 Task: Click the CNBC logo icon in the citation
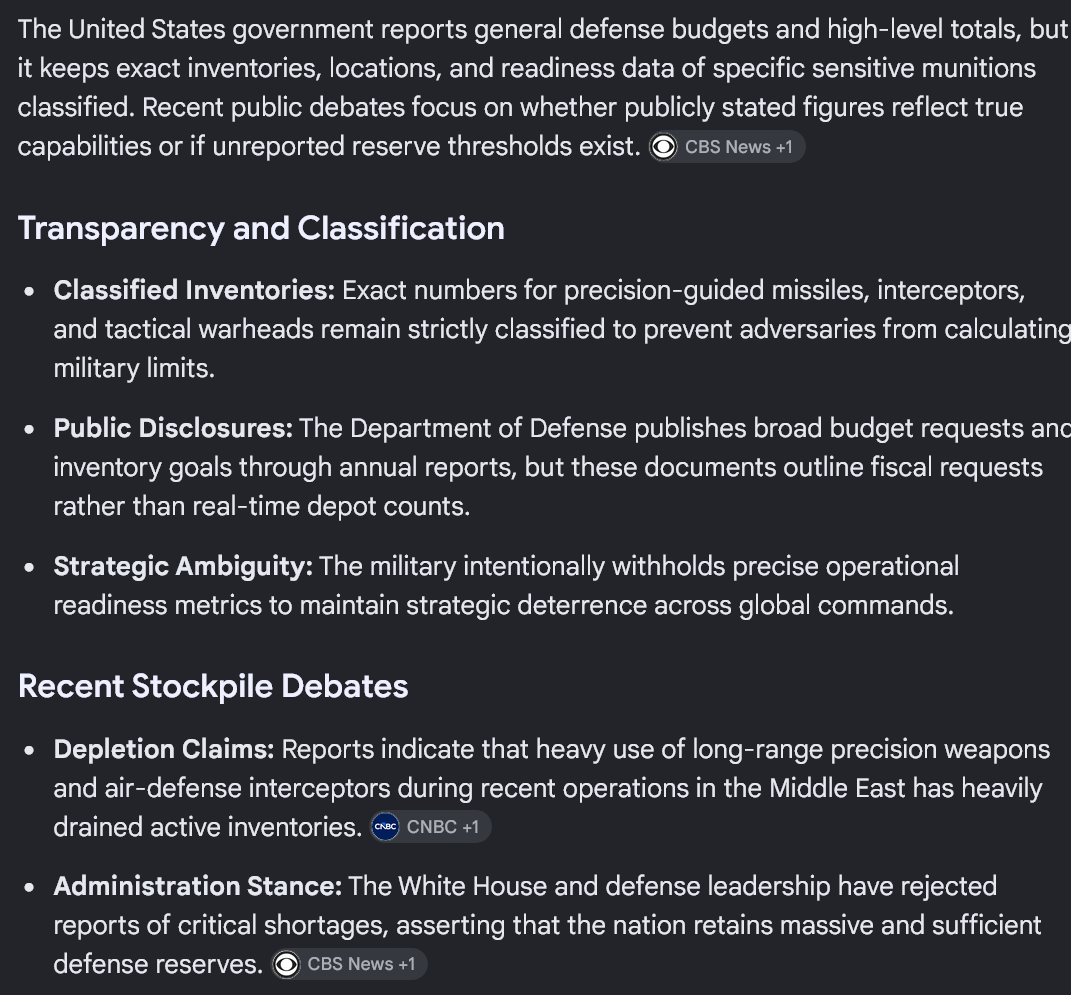(x=385, y=827)
